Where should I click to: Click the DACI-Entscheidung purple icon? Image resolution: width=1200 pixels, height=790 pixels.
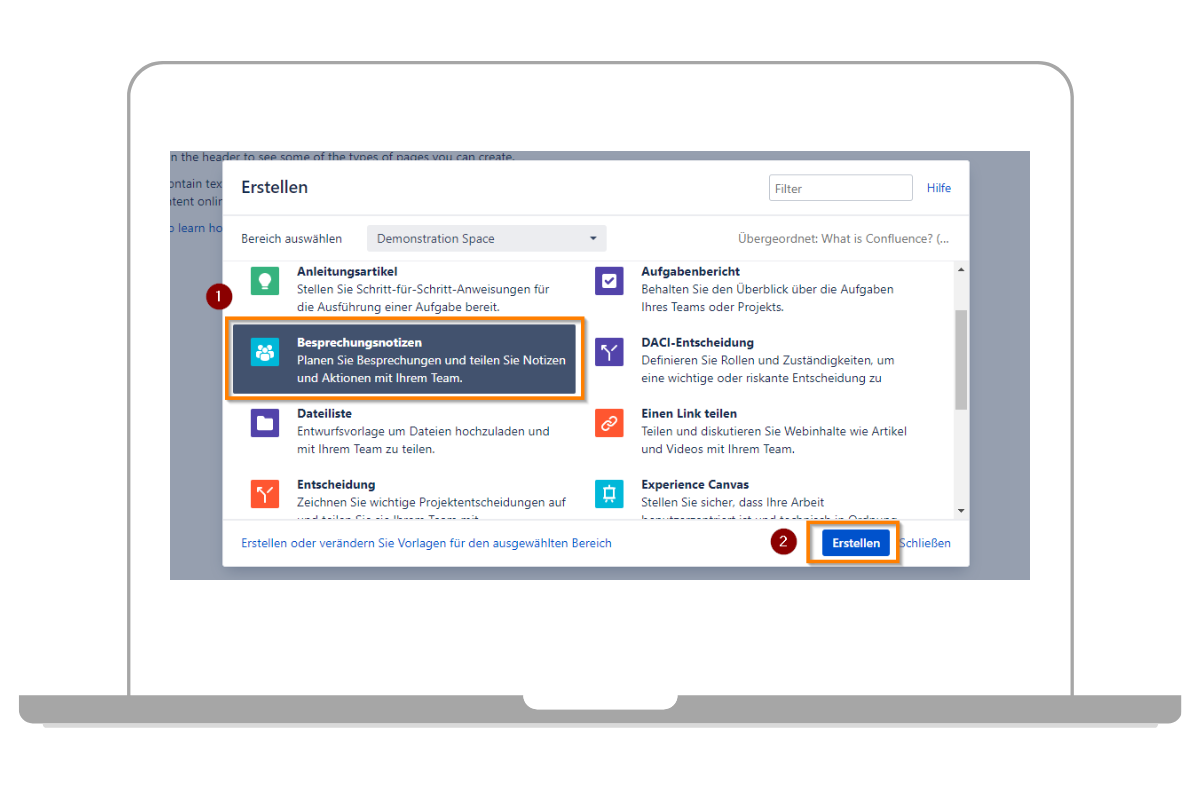coord(609,352)
